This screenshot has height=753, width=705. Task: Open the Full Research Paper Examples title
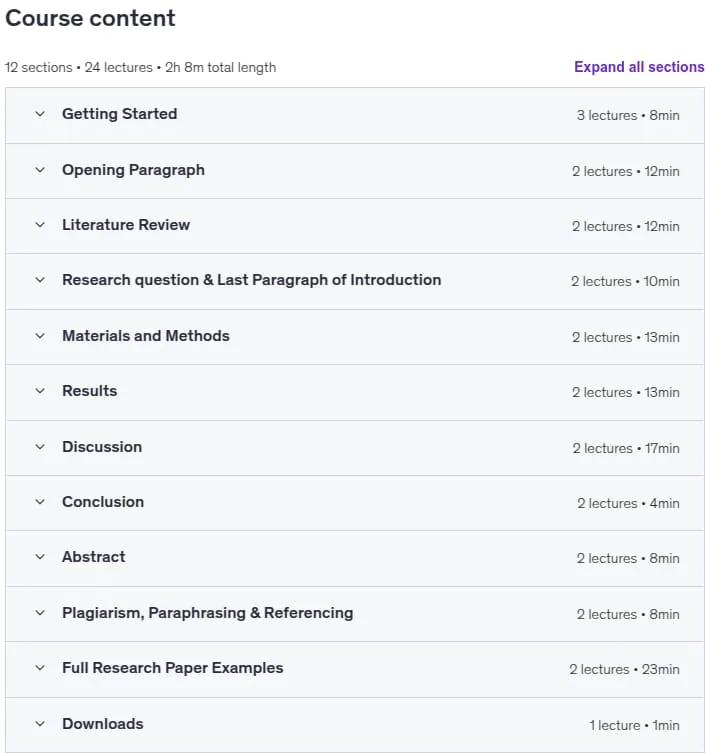pos(172,668)
